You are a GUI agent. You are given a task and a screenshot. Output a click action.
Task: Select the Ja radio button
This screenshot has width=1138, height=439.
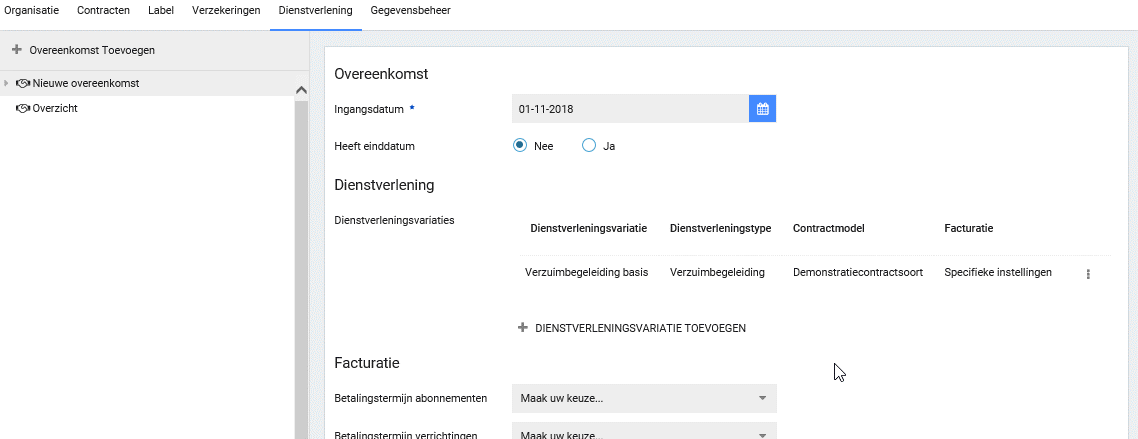pyautogui.click(x=589, y=145)
